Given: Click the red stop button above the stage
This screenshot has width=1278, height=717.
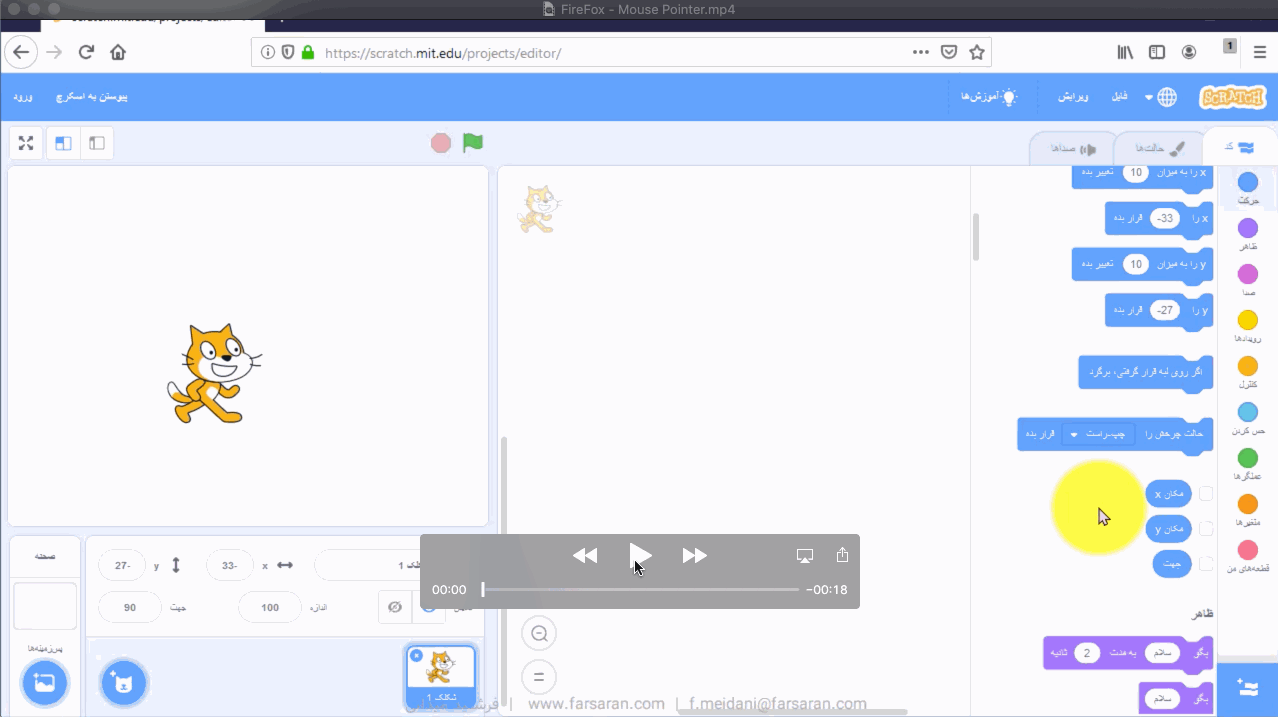Looking at the screenshot, I should tap(441, 143).
